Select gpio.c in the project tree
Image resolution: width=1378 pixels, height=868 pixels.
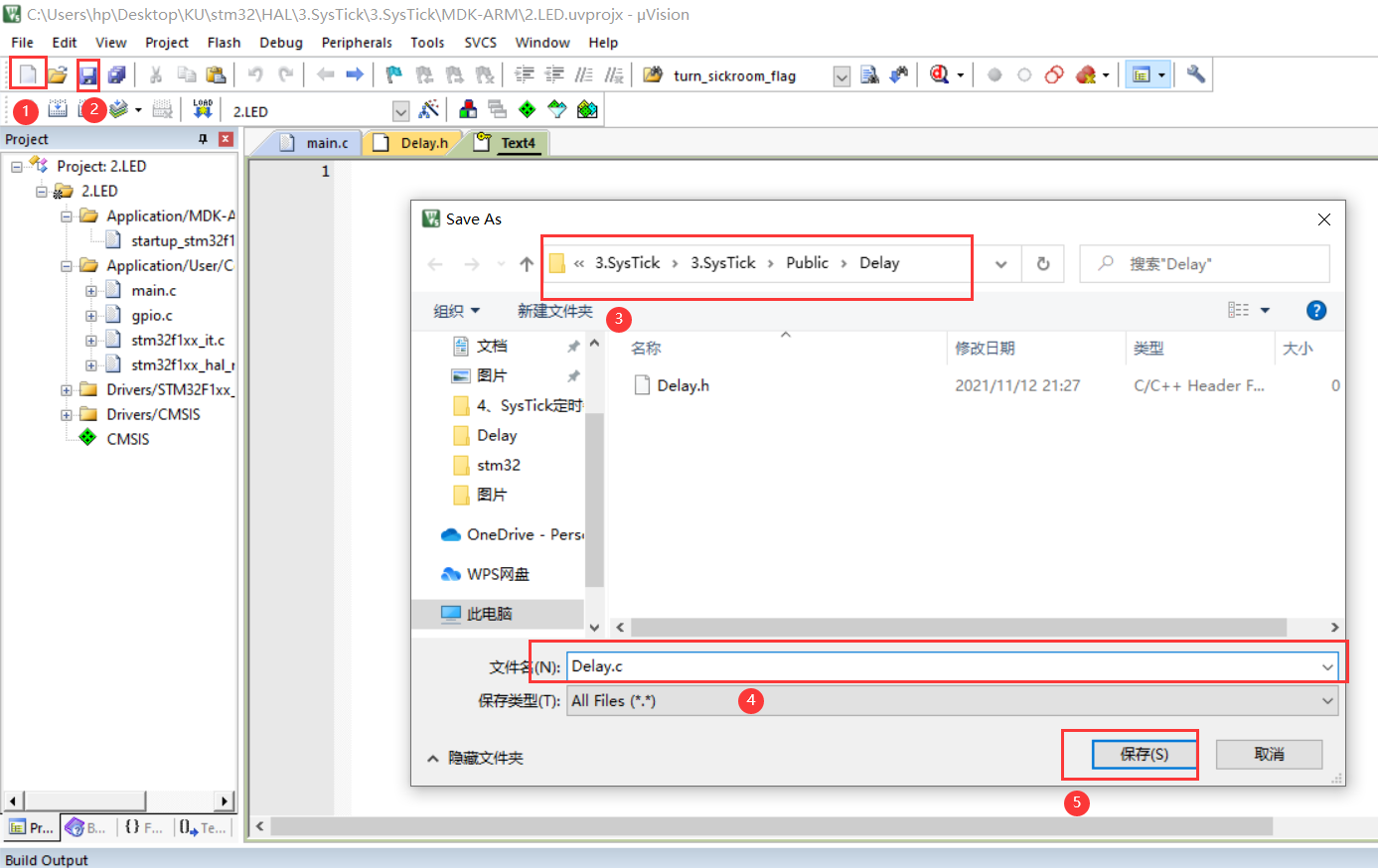[152, 316]
